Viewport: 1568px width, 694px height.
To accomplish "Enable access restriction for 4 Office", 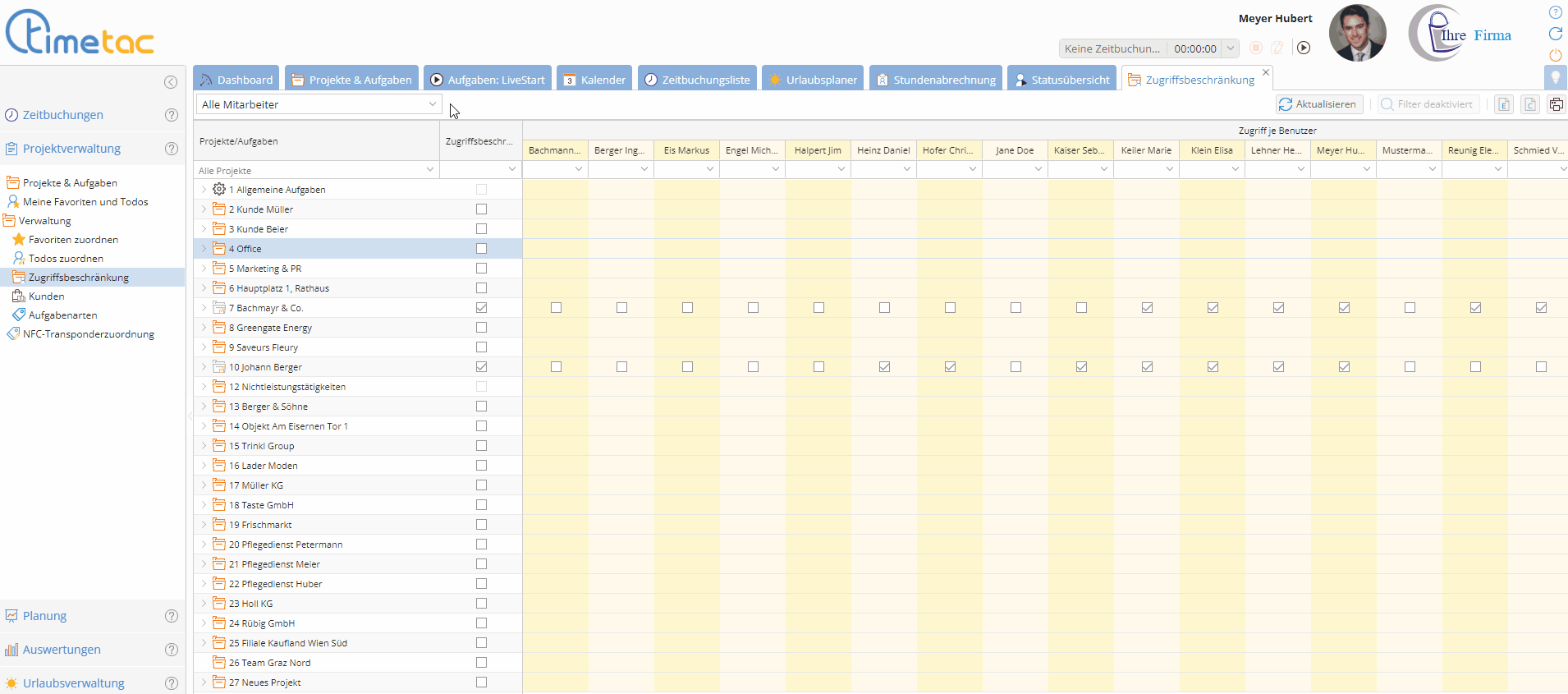I will click(481, 249).
